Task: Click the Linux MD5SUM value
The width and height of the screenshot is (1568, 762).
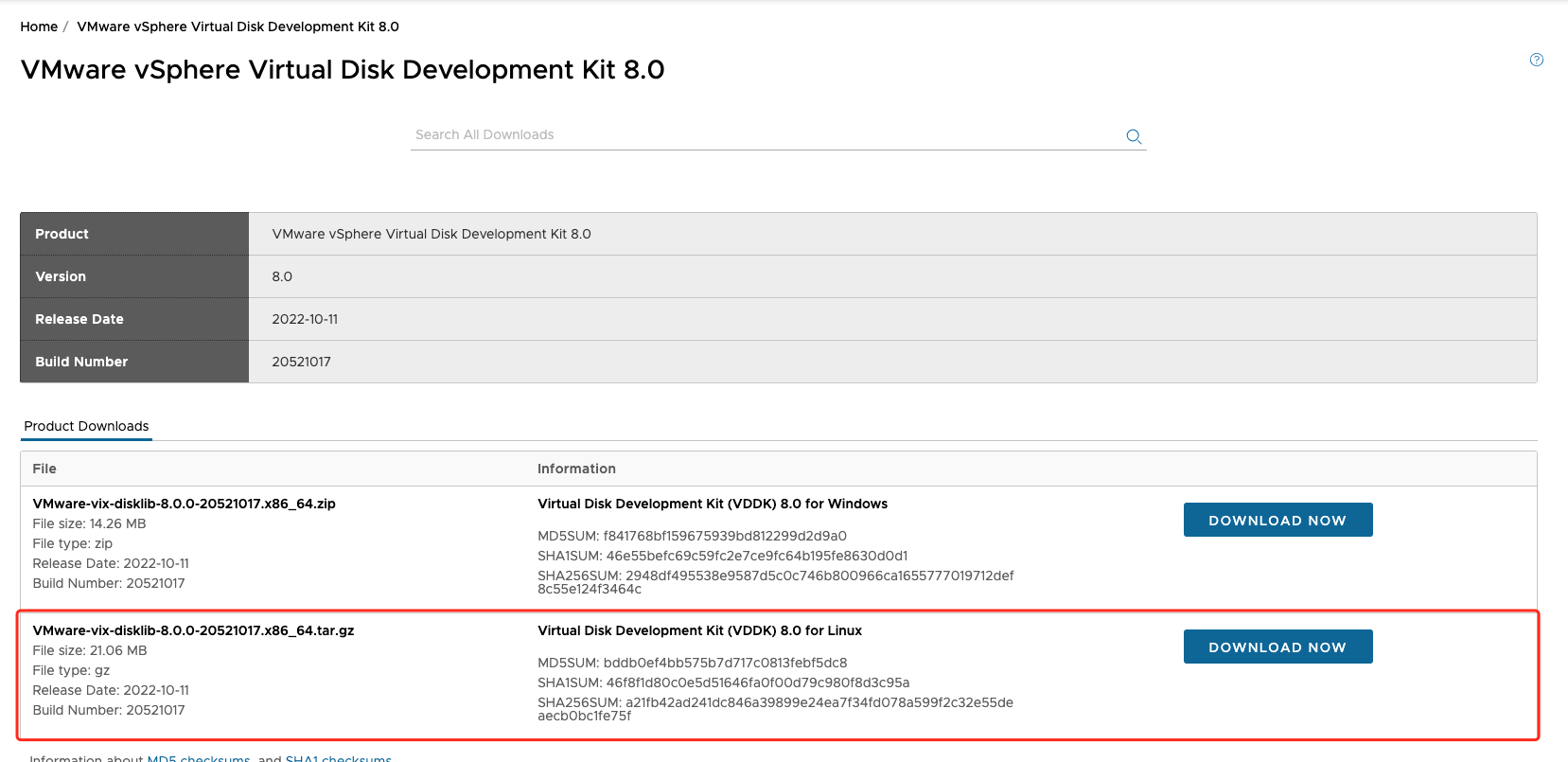Action: (x=725, y=663)
